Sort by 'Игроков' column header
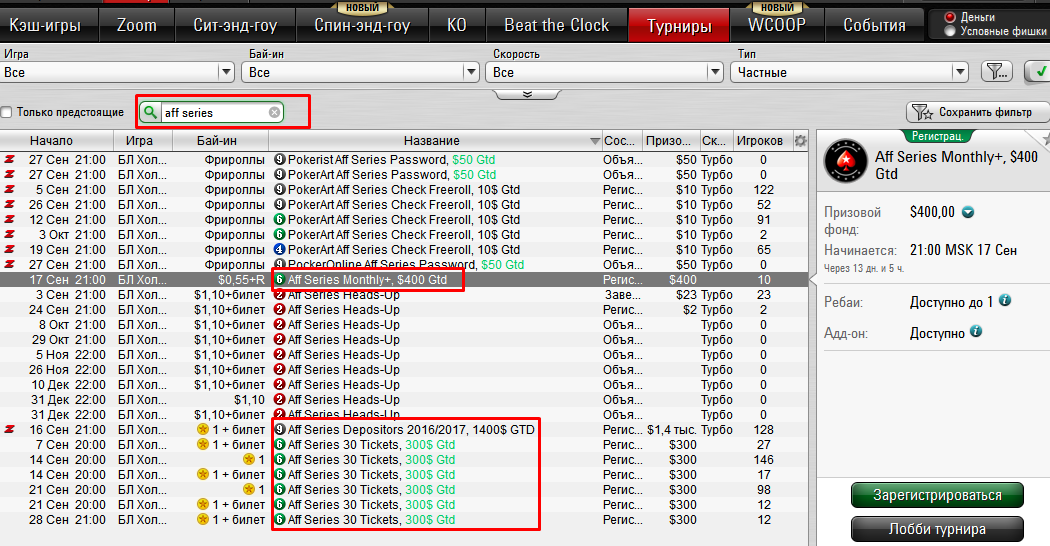 click(x=759, y=141)
